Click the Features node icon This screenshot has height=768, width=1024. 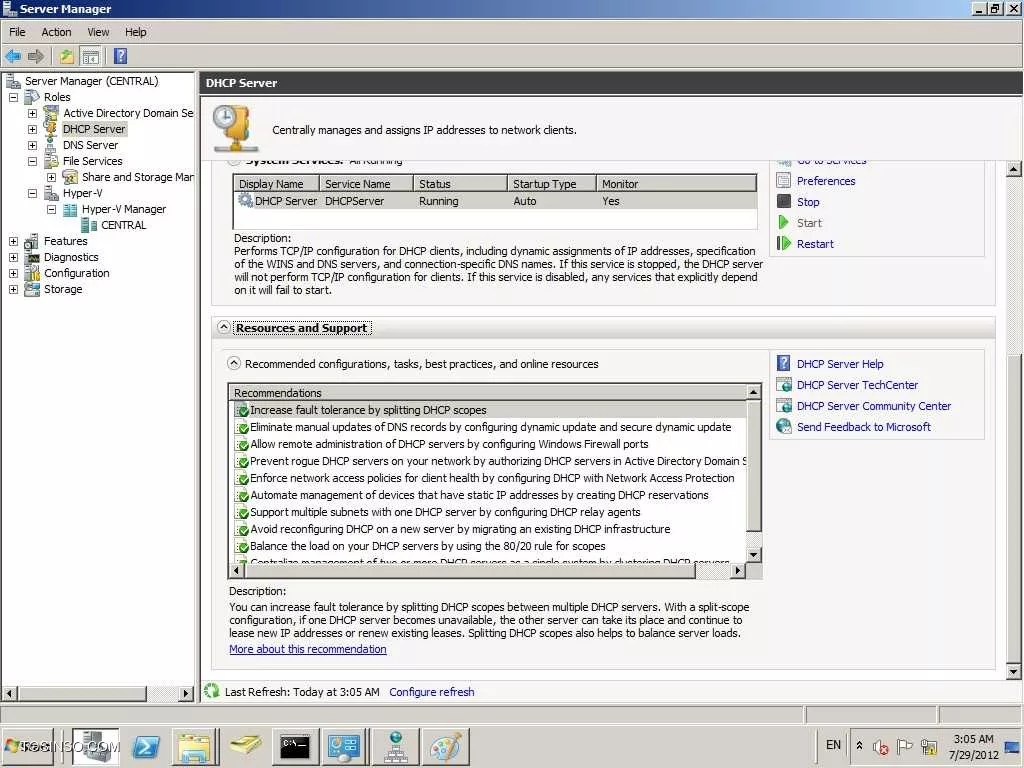tap(31, 242)
